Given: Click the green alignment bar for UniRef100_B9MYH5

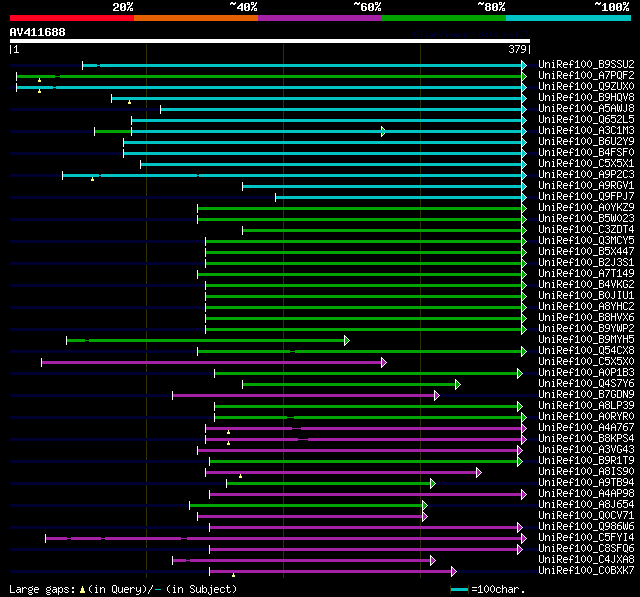Looking at the screenshot, I should coord(208,340).
